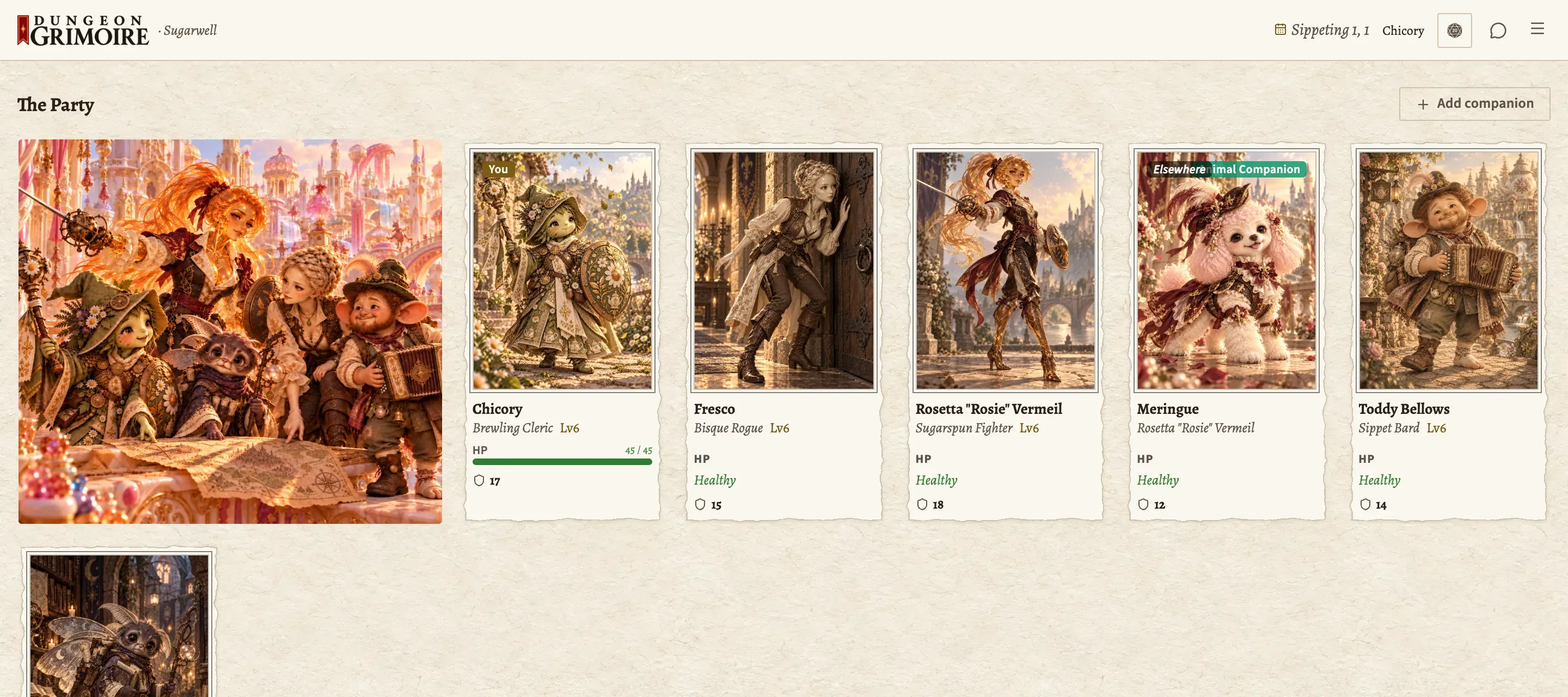Click Meringue's 'Healthy' status
Image resolution: width=1568 pixels, height=697 pixels.
1157,480
